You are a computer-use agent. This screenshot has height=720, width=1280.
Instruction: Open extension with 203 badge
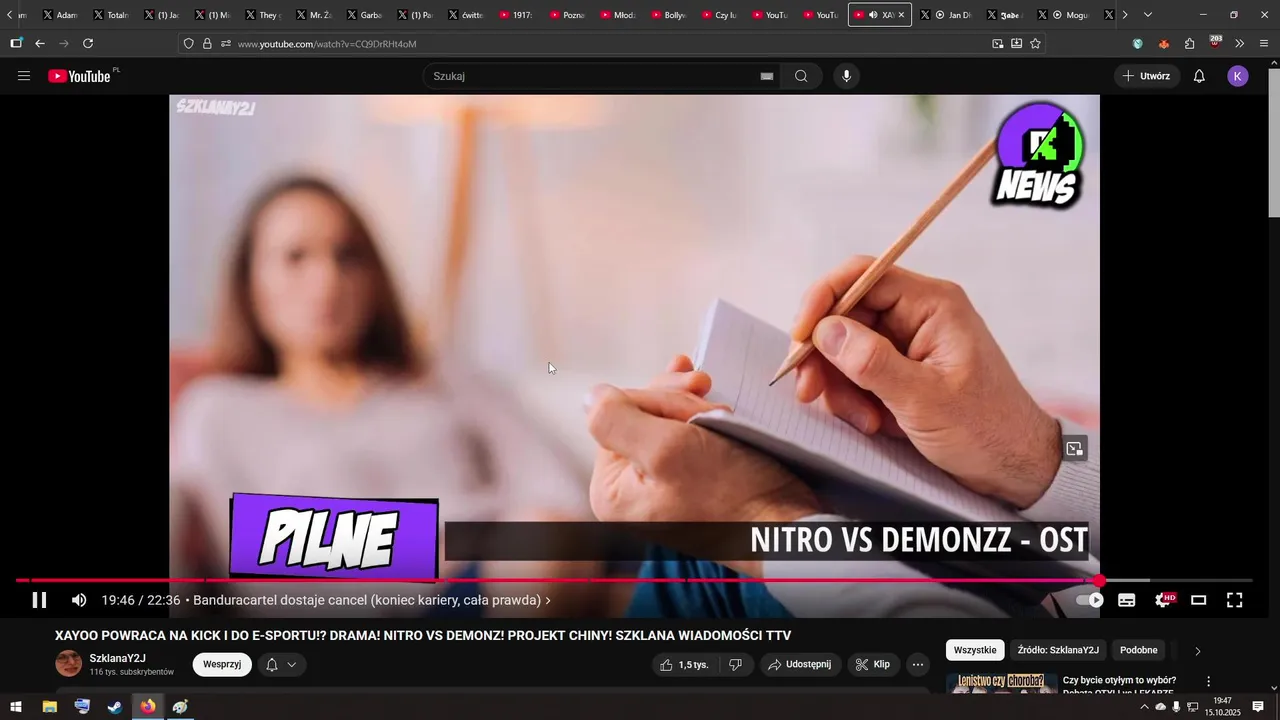point(1215,42)
